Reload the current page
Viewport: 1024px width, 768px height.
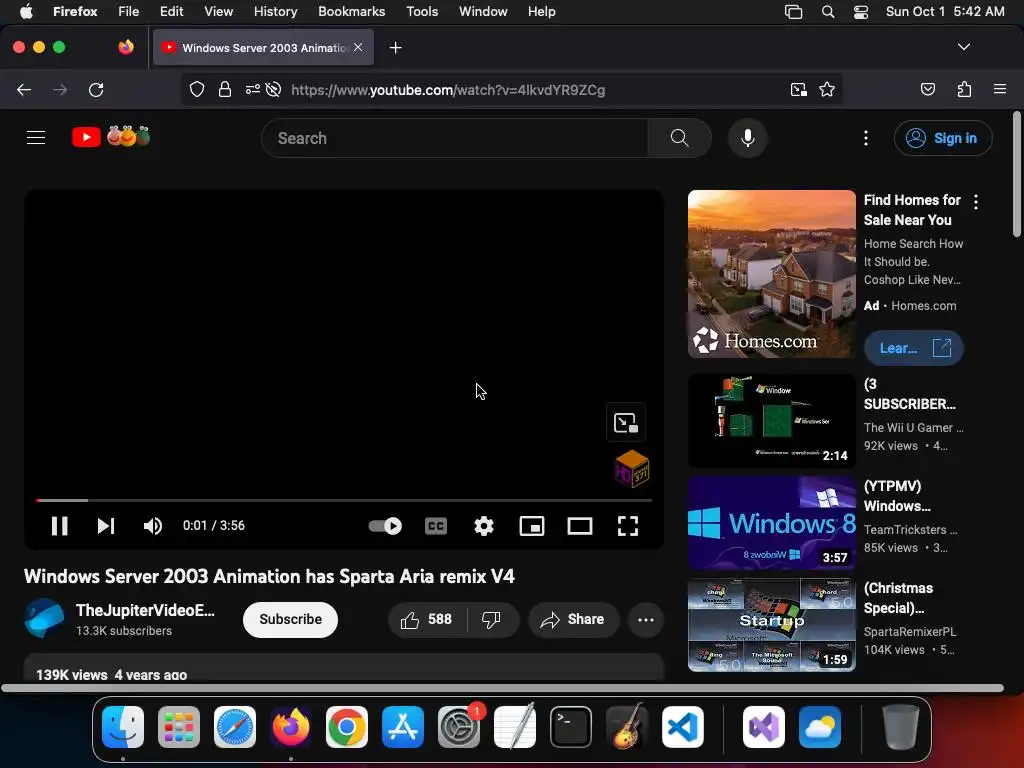click(96, 89)
